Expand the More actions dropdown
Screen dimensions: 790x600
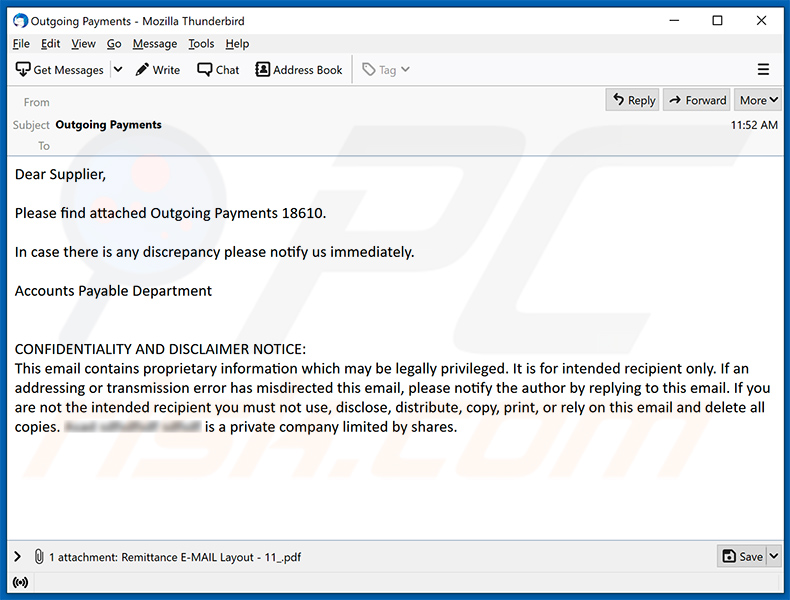coord(758,100)
